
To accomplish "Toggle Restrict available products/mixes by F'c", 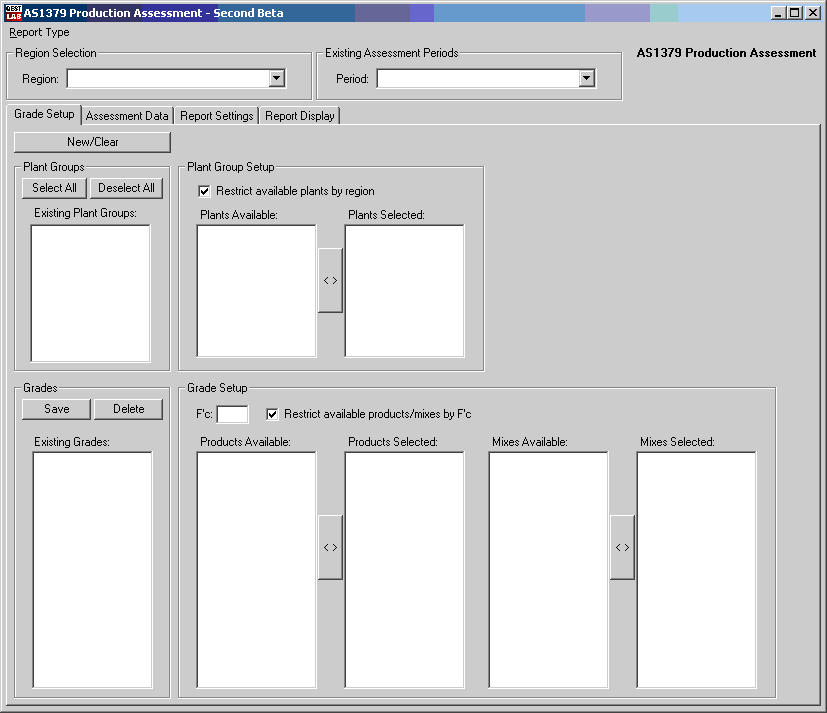I will [x=272, y=414].
